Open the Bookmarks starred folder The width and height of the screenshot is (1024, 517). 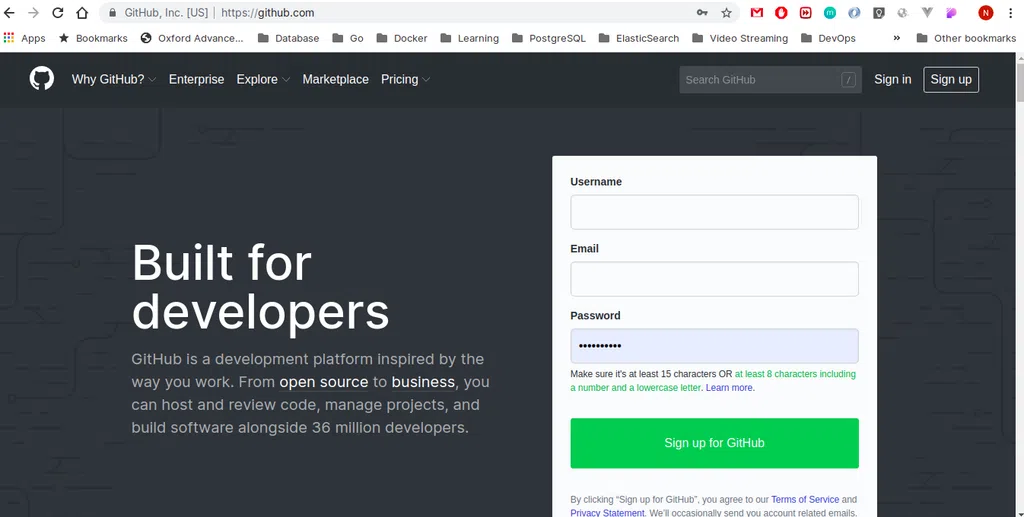click(93, 38)
